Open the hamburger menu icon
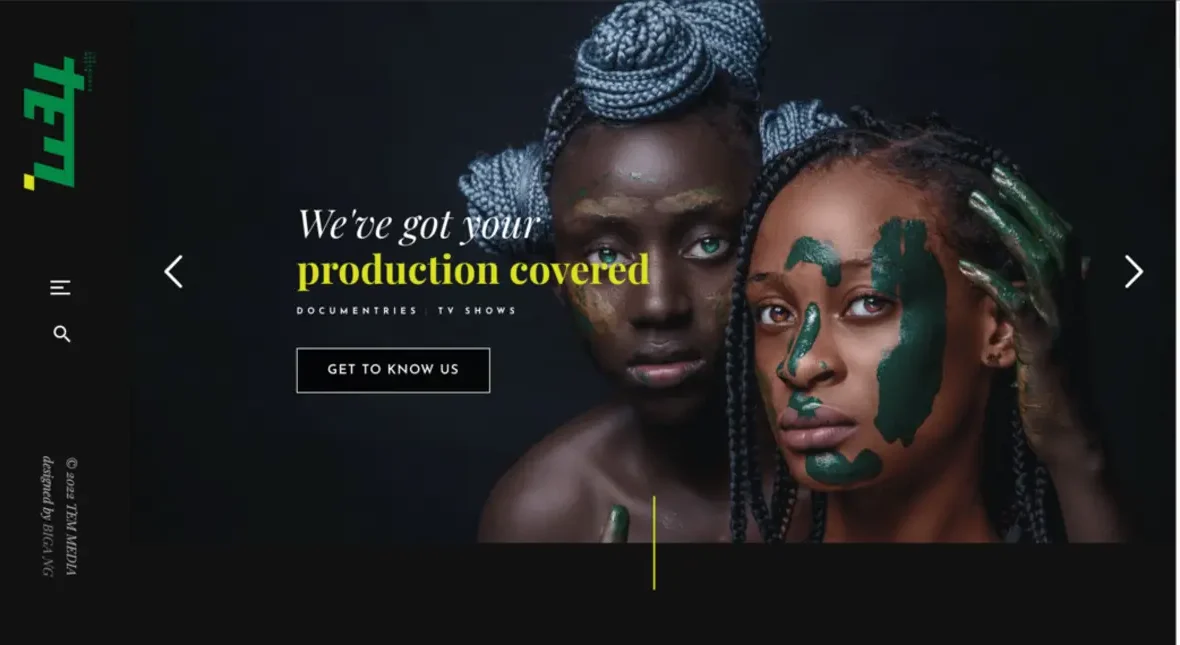 tap(60, 288)
